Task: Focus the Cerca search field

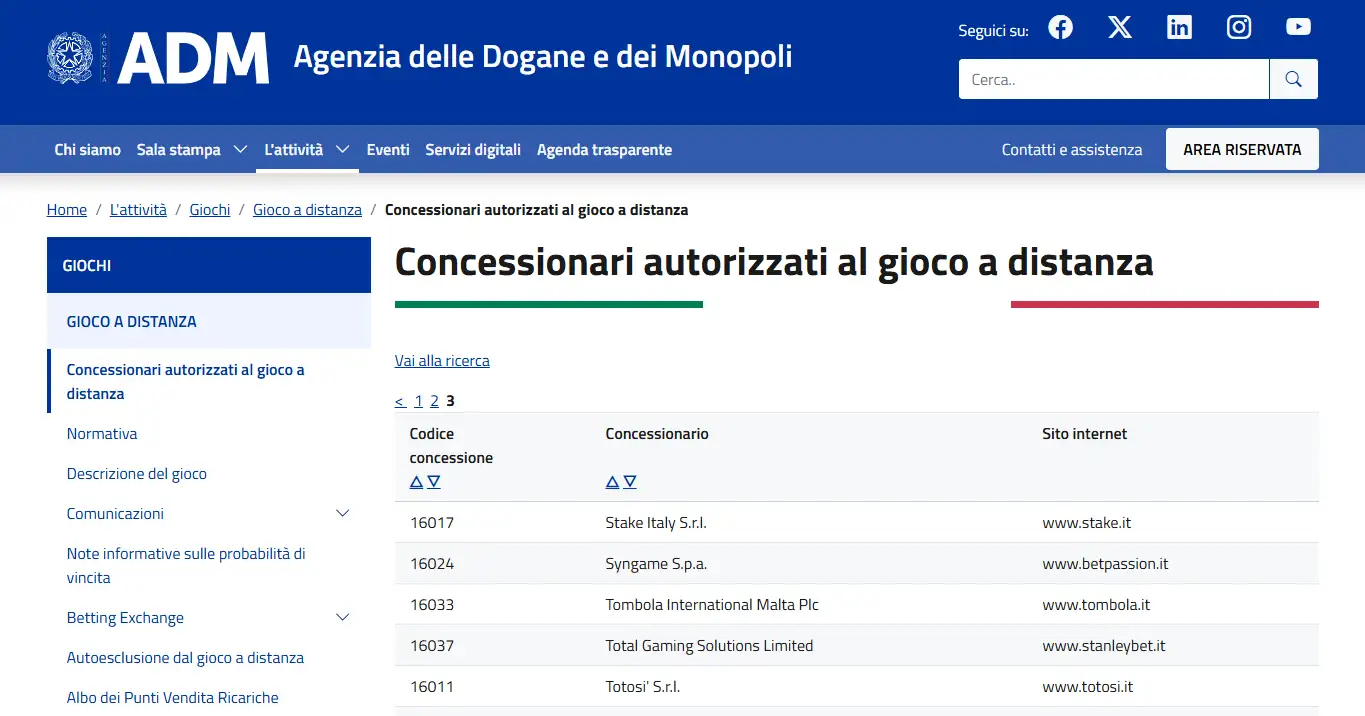Action: (x=1114, y=79)
